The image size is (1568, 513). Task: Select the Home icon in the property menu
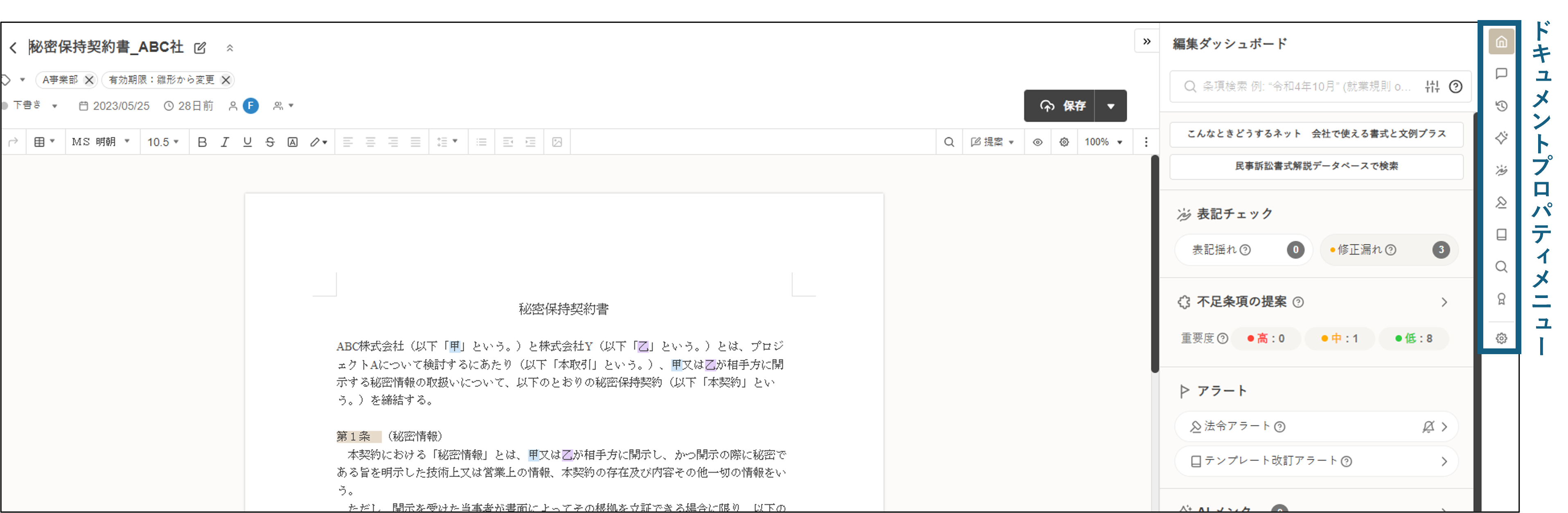[1502, 41]
